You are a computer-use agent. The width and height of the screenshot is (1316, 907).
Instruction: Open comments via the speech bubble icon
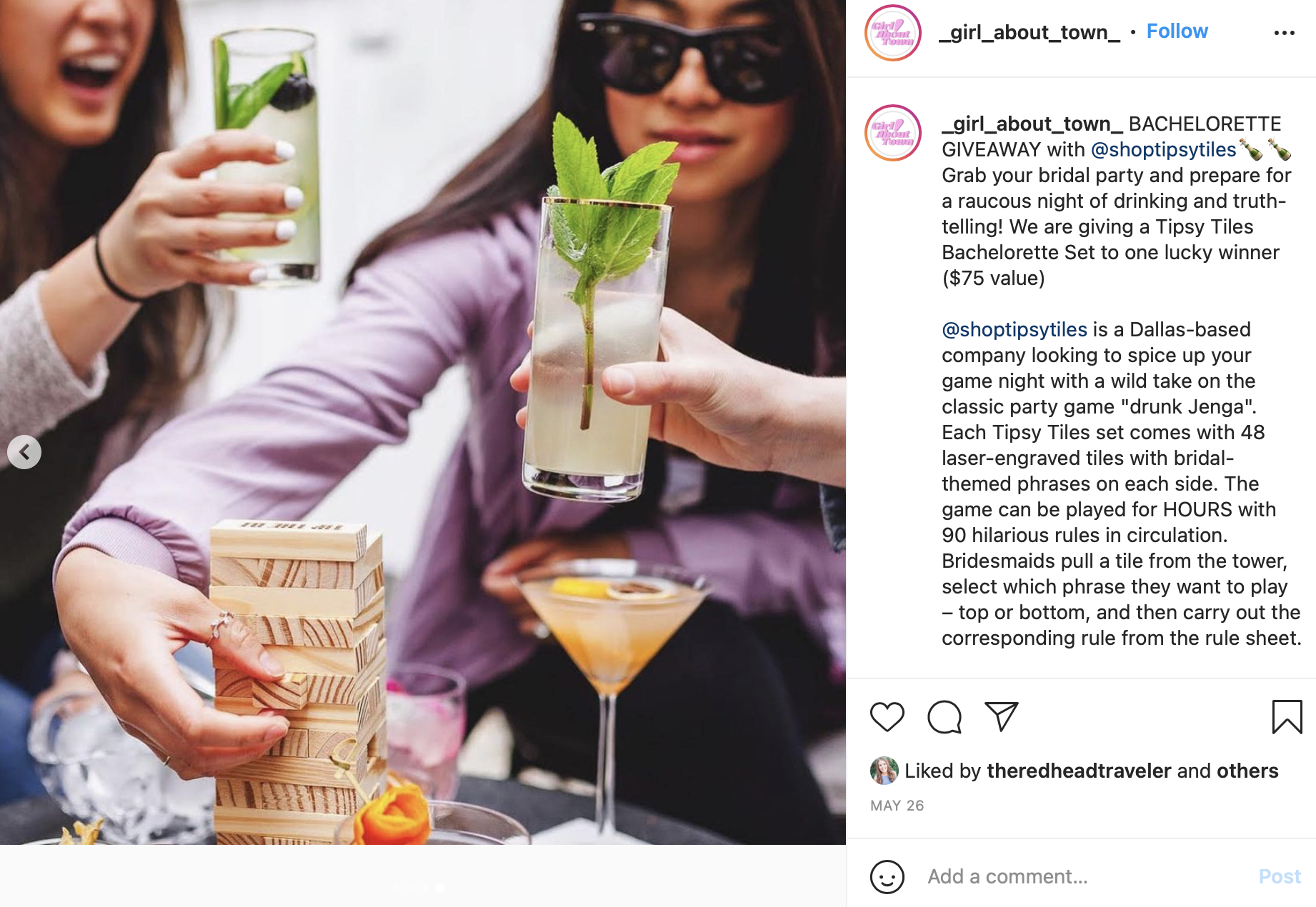944,717
